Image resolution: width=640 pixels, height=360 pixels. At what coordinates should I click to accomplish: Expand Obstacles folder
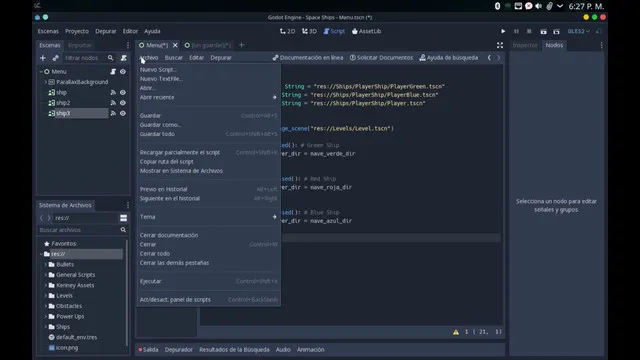click(x=46, y=306)
